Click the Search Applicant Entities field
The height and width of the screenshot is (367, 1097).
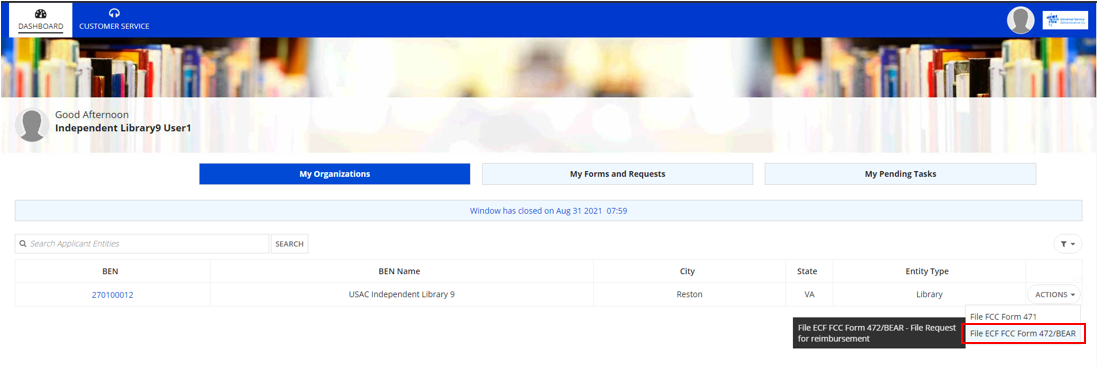point(142,244)
